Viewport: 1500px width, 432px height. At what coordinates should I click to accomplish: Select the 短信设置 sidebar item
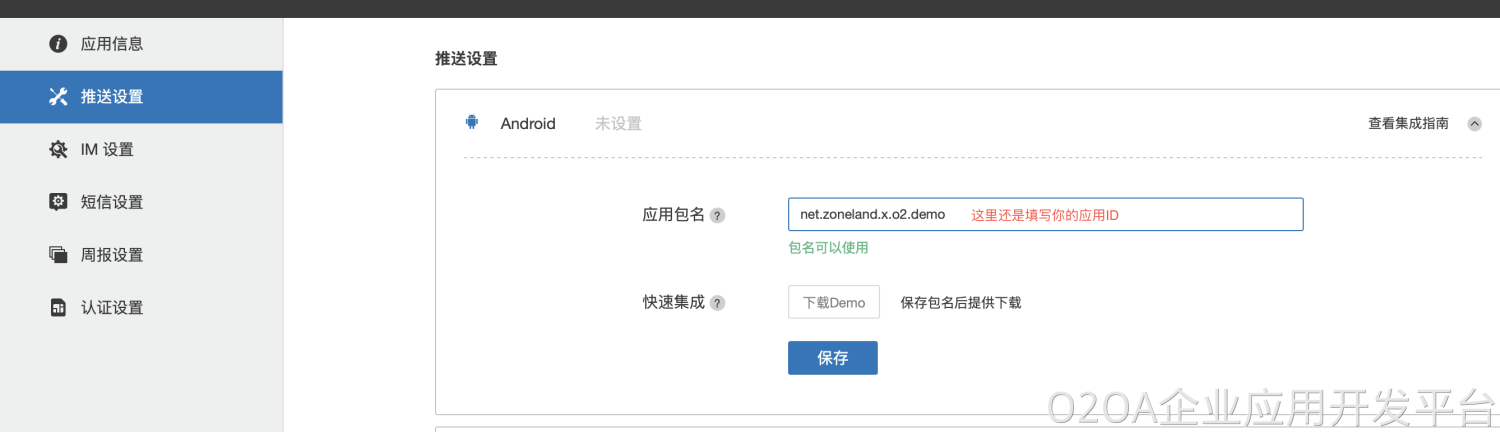click(x=112, y=202)
